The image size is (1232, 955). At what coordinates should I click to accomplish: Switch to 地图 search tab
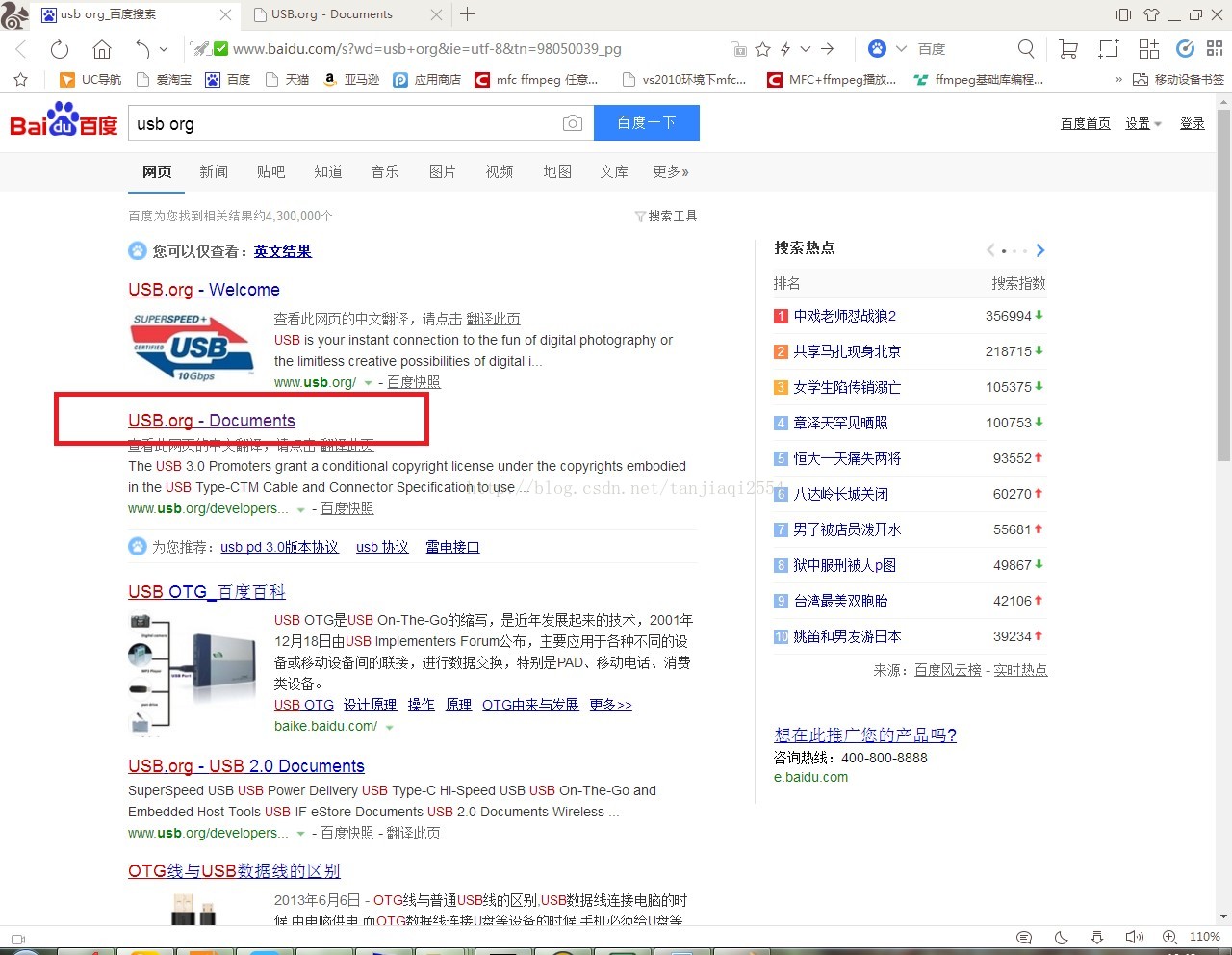tap(557, 171)
